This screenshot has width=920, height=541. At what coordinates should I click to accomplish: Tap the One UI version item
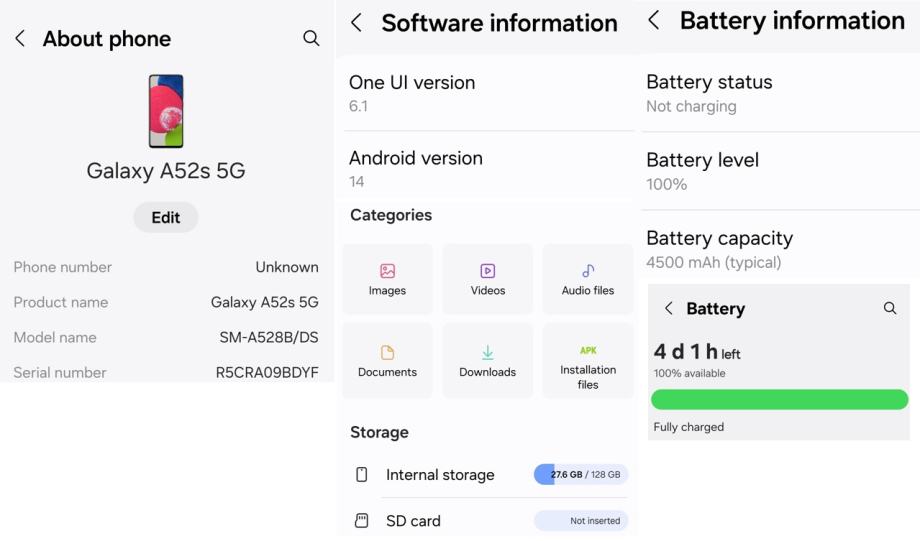click(488, 93)
